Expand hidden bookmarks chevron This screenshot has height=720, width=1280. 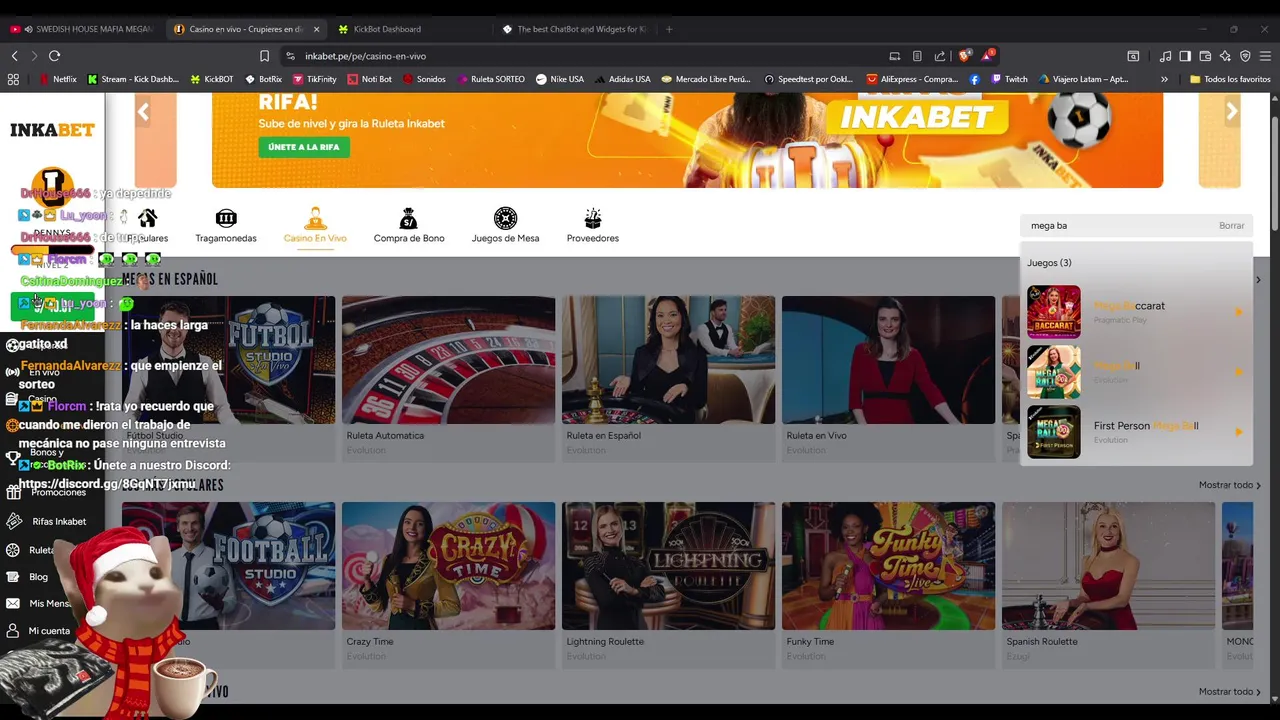(x=1164, y=79)
